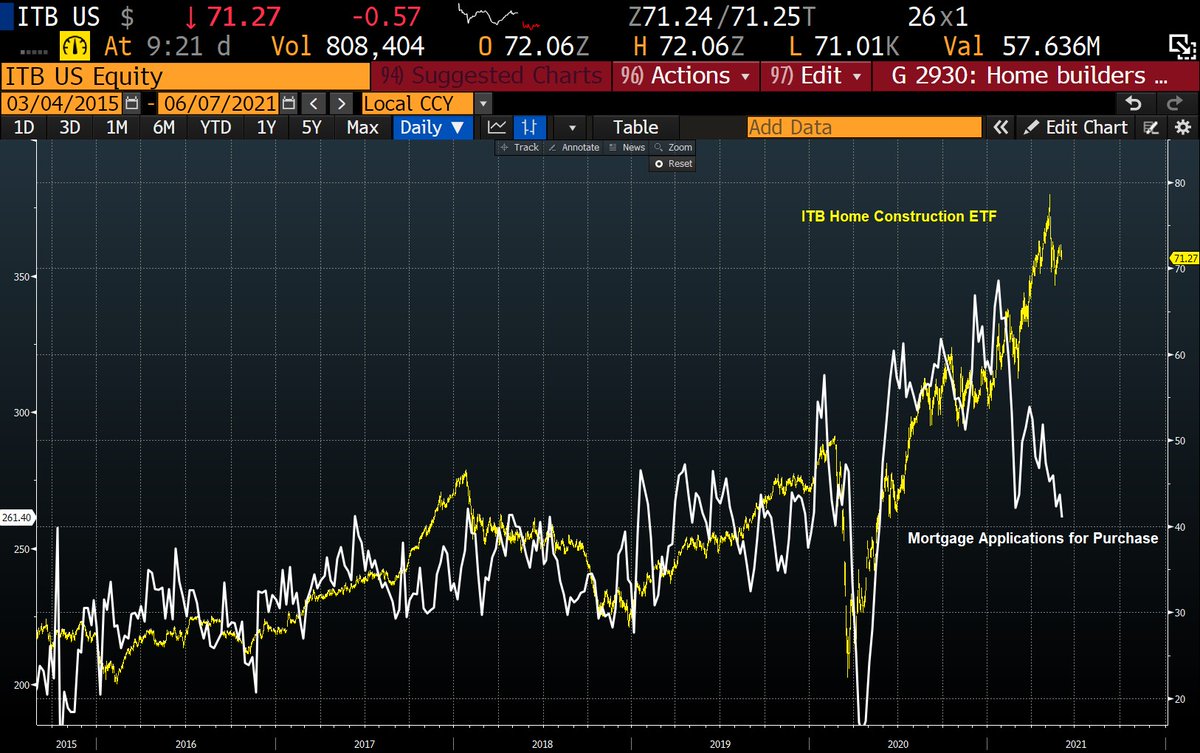Click the undo arrow icon

tap(1133, 103)
